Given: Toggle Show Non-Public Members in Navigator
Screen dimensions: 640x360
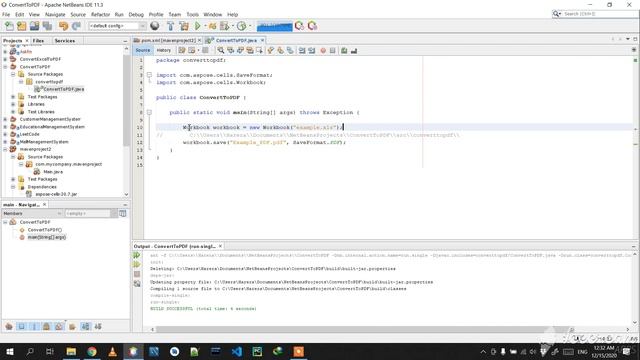Looking at the screenshot, I should (47, 327).
